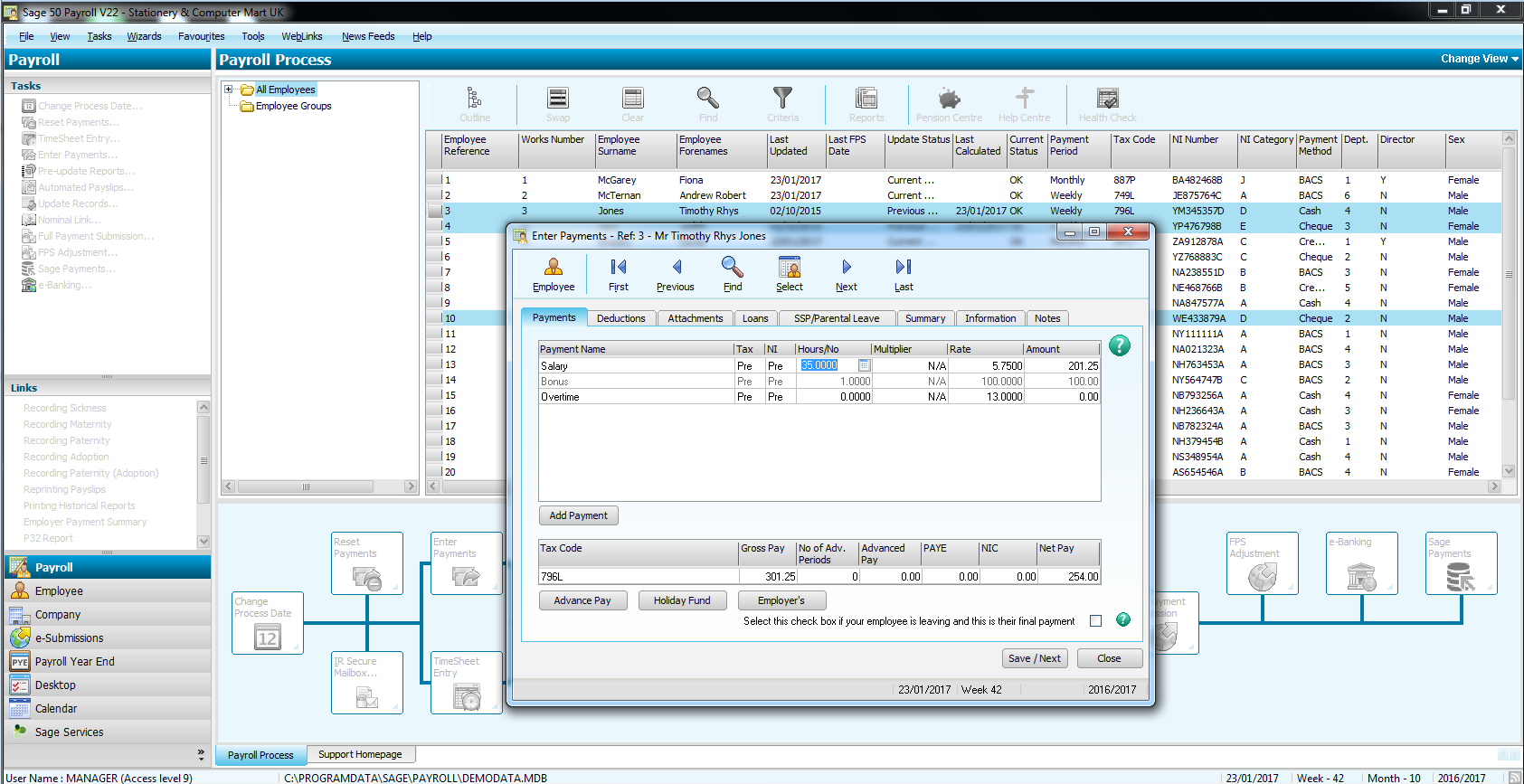Image resolution: width=1524 pixels, height=784 pixels.
Task: Click the Tax Code column header
Action: click(x=1140, y=149)
